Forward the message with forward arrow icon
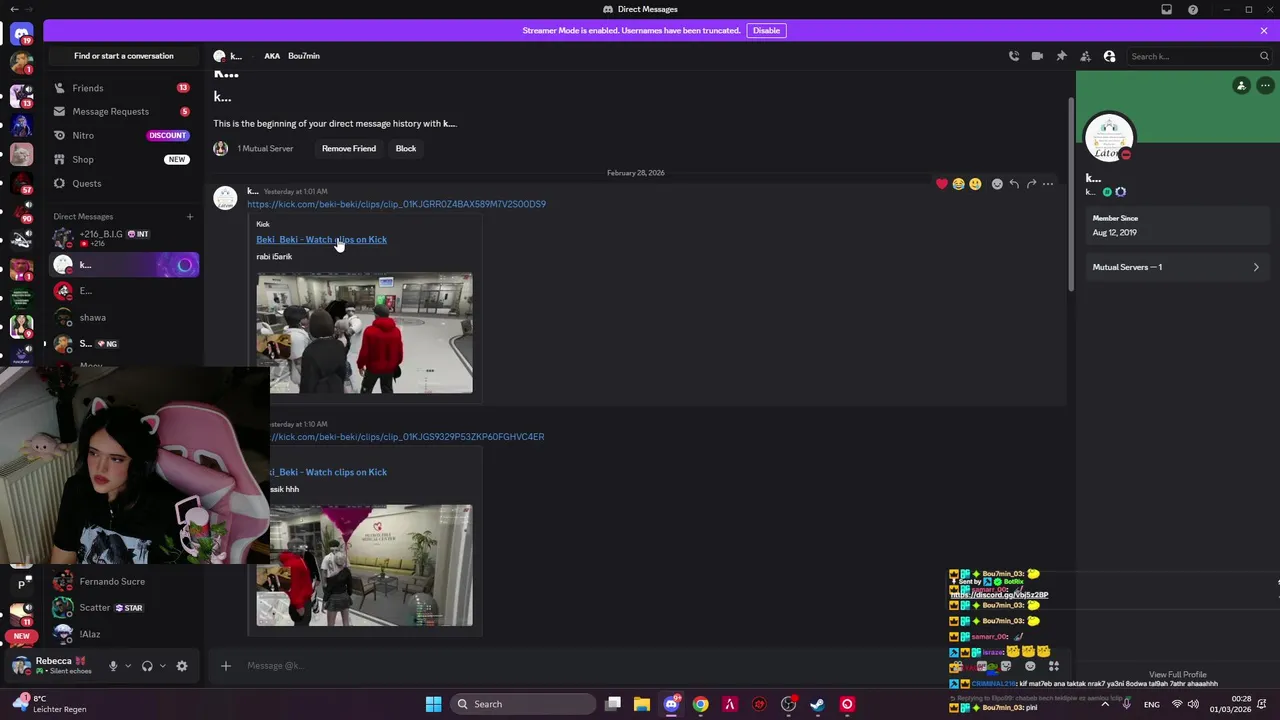This screenshot has height=720, width=1280. (x=1031, y=184)
